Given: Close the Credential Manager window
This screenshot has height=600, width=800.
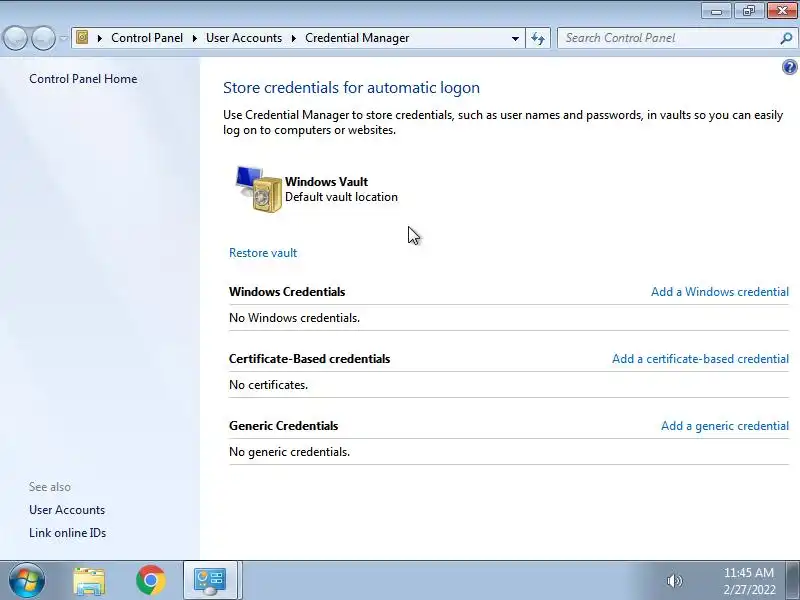Looking at the screenshot, I should tap(782, 11).
